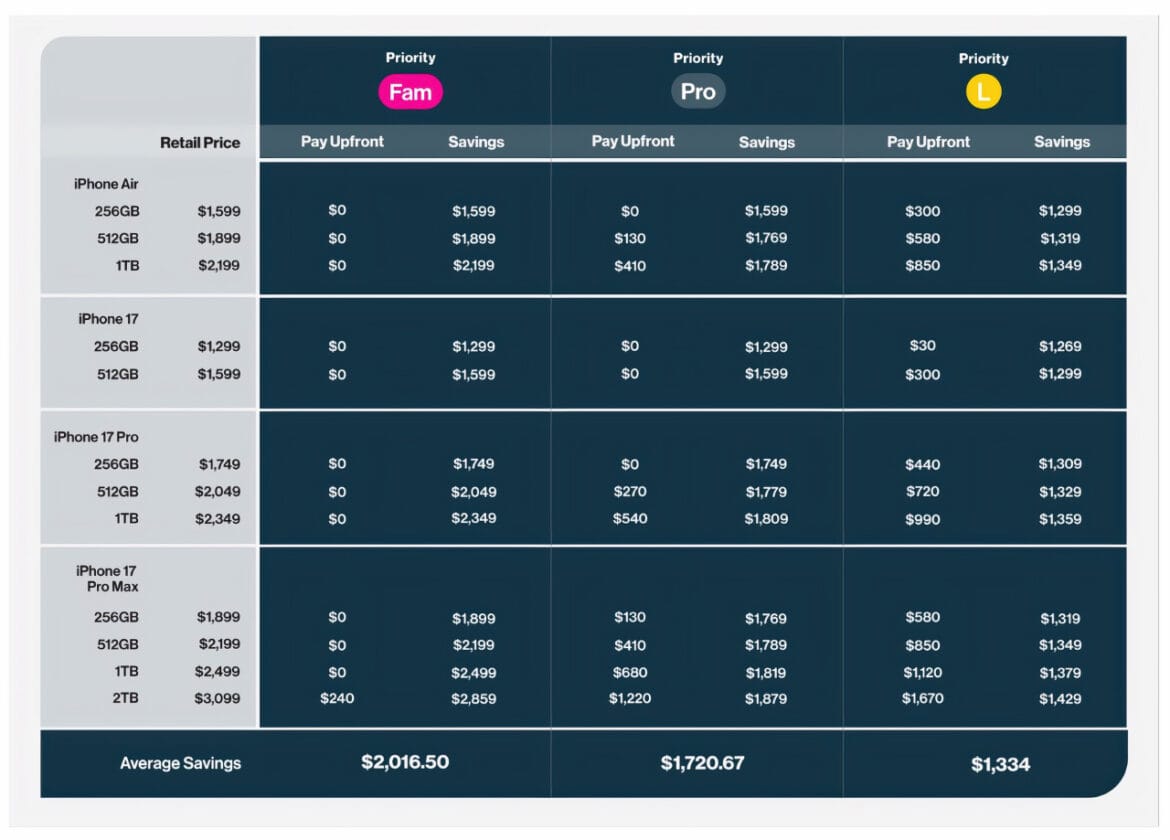The height and width of the screenshot is (840, 1170).
Task: Click Pay Upfront header under Priority L
Action: pos(928,142)
